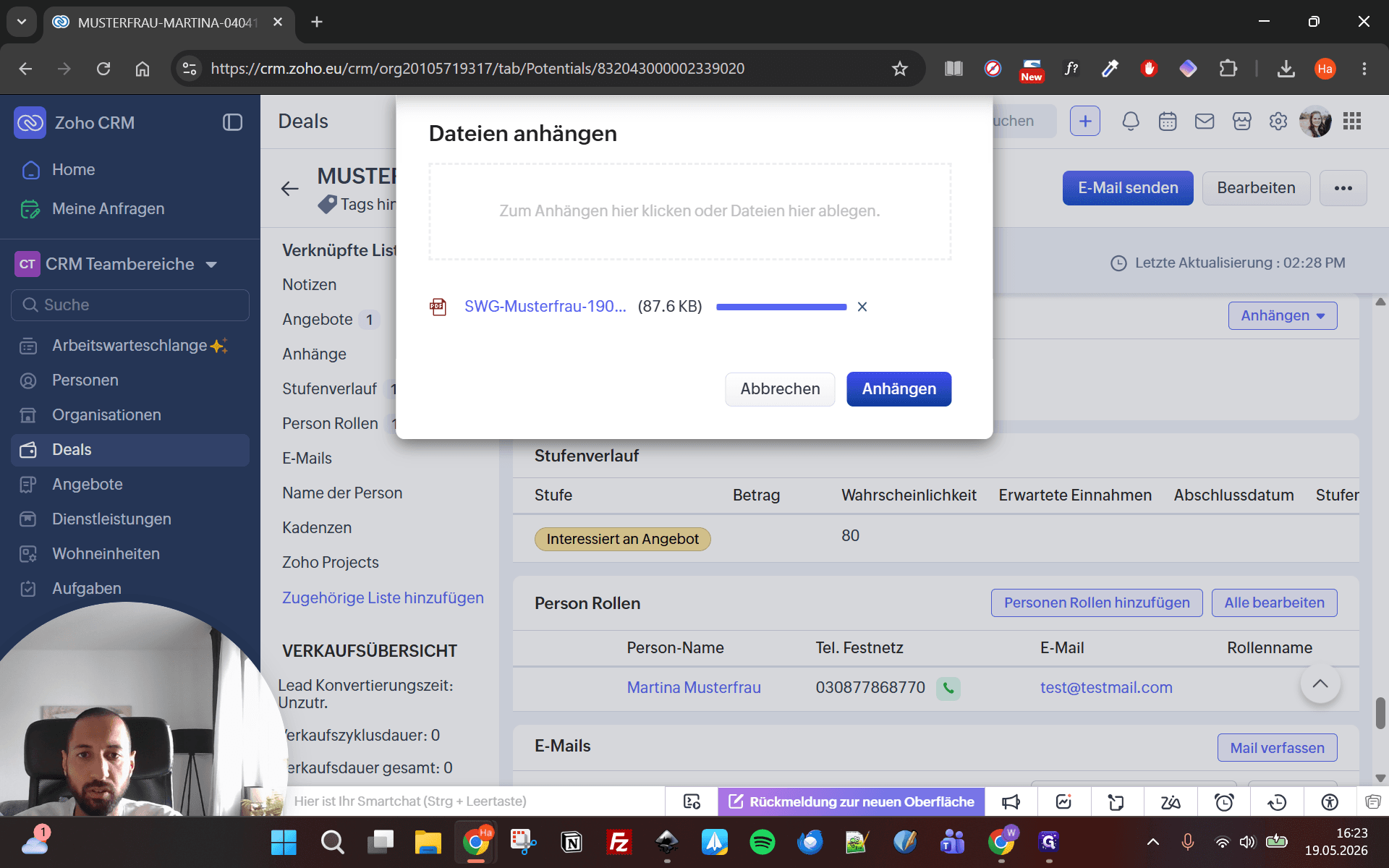1389x868 pixels.
Task: Open Spotify from the taskbar
Action: pos(763,842)
